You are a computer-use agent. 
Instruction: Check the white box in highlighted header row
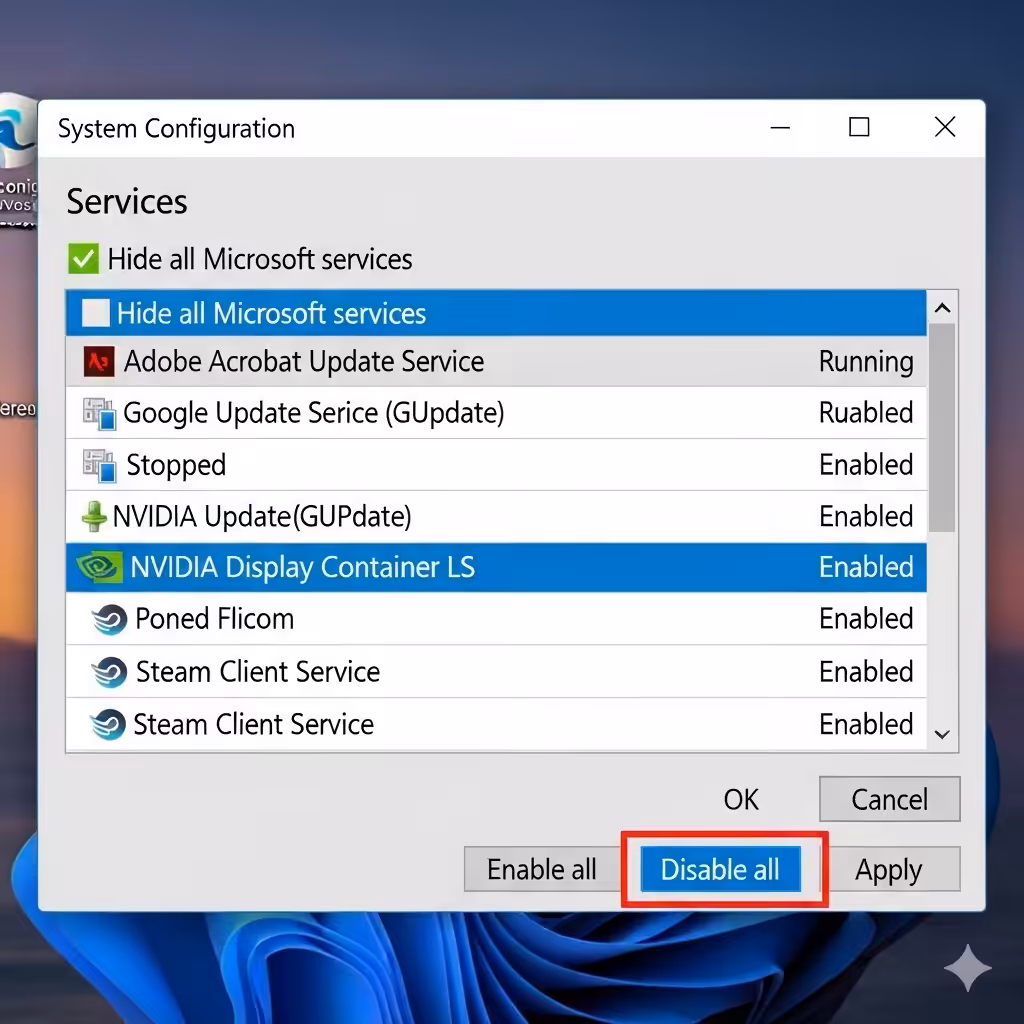(x=95, y=313)
